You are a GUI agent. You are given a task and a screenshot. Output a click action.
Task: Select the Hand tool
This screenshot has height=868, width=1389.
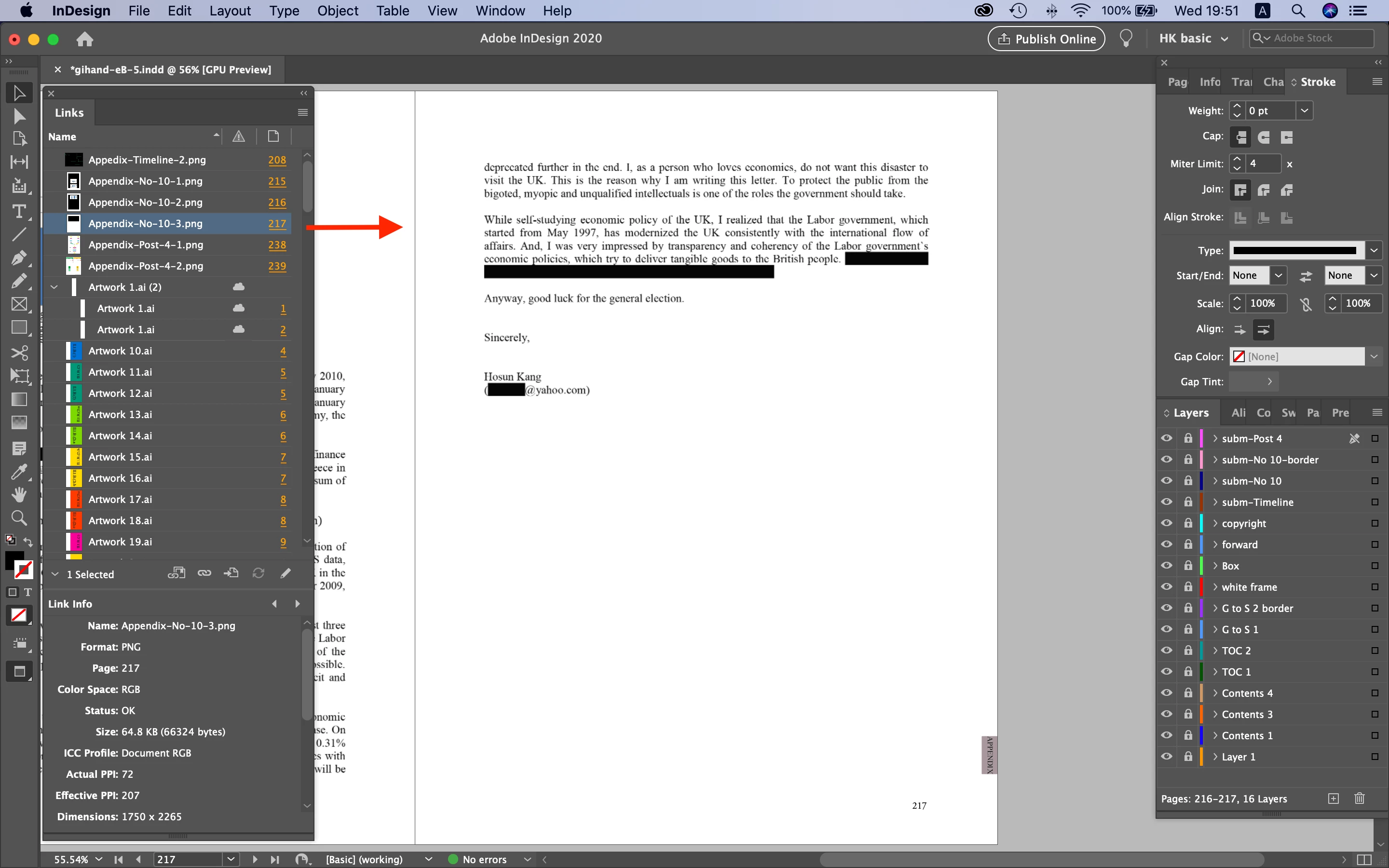19,495
